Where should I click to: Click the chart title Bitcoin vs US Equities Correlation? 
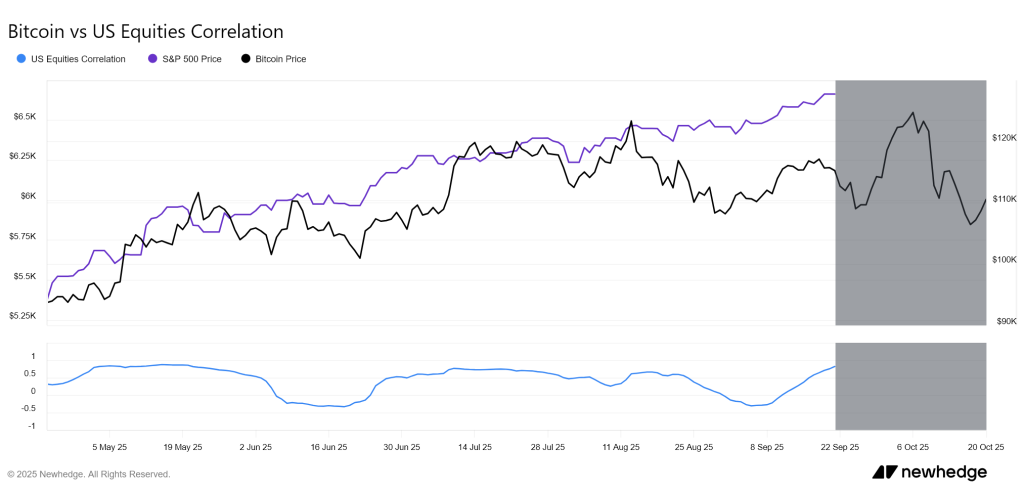click(x=145, y=32)
